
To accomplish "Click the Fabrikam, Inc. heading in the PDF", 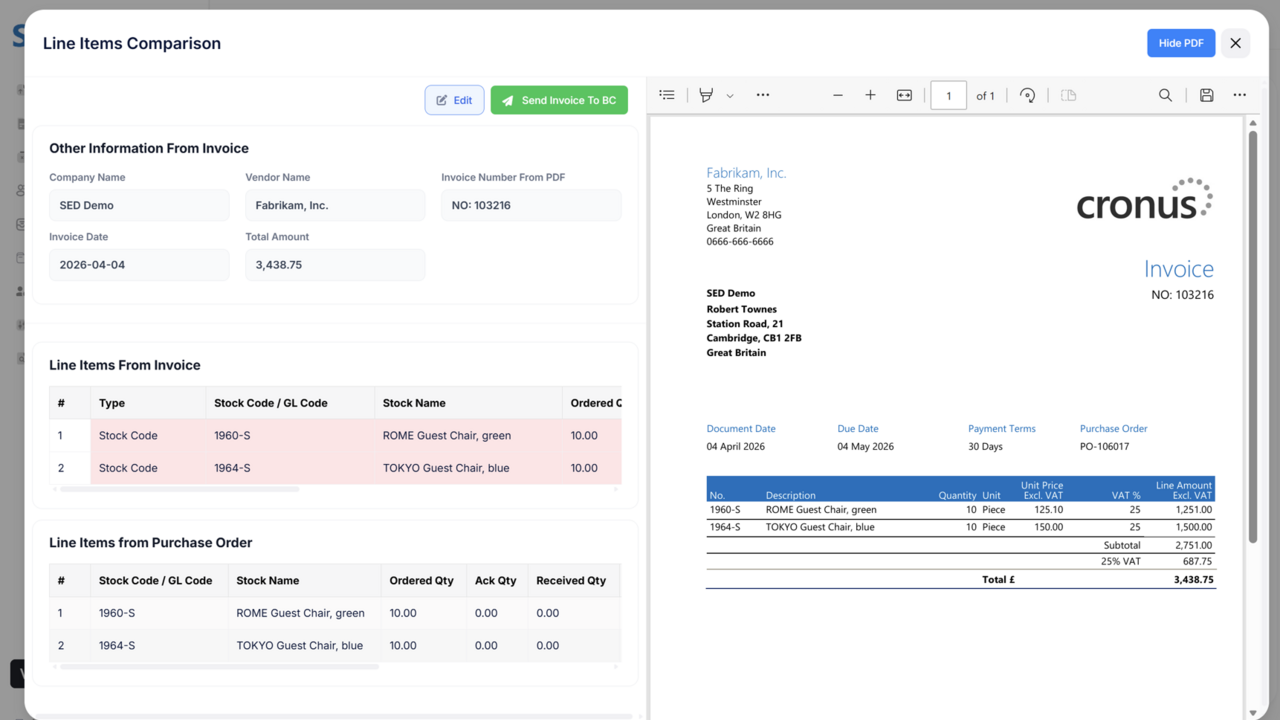I will pyautogui.click(x=746, y=173).
